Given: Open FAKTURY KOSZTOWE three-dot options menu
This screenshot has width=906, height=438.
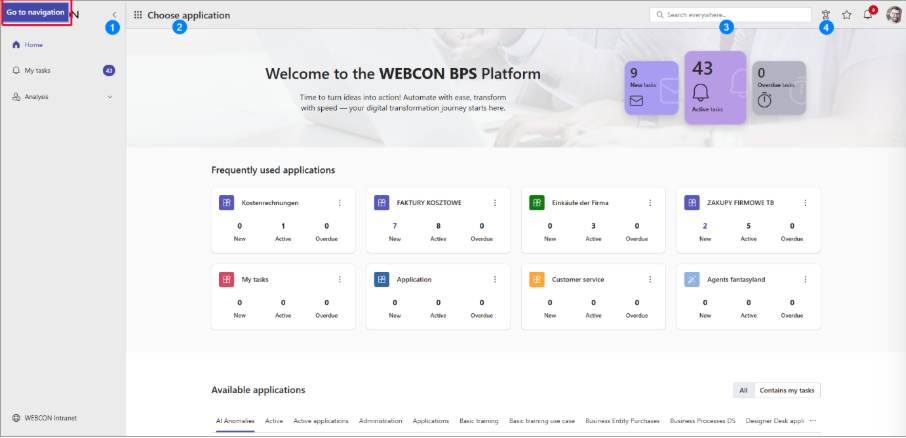Looking at the screenshot, I should 494,202.
